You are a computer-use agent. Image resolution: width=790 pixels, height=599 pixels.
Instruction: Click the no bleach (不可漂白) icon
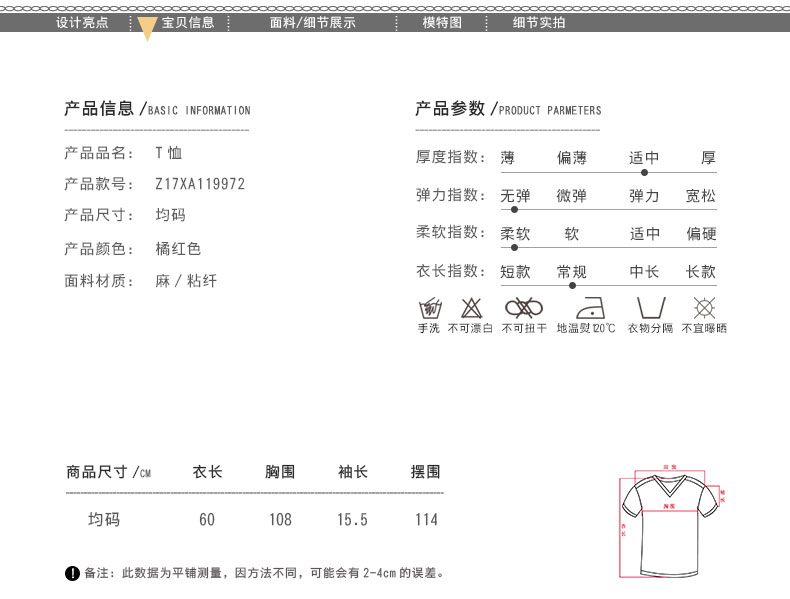(x=472, y=308)
